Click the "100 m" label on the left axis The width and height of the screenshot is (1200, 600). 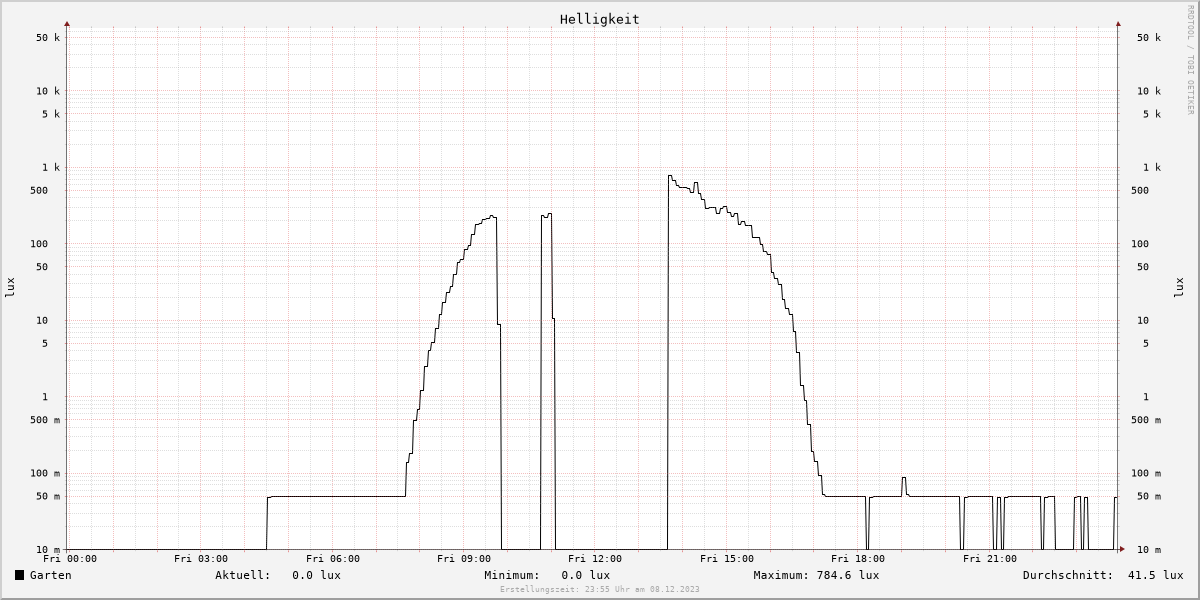click(x=46, y=474)
